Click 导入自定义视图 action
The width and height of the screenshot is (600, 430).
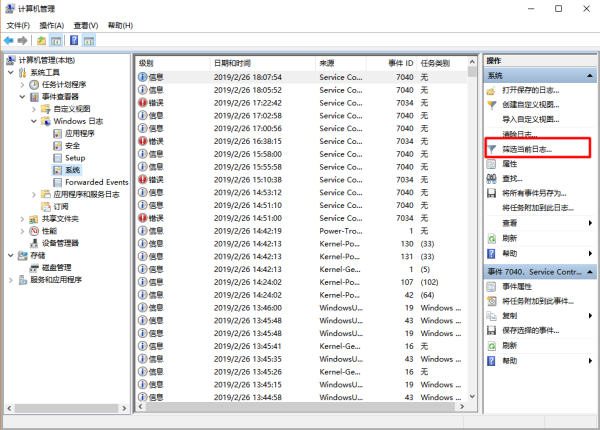click(x=530, y=120)
